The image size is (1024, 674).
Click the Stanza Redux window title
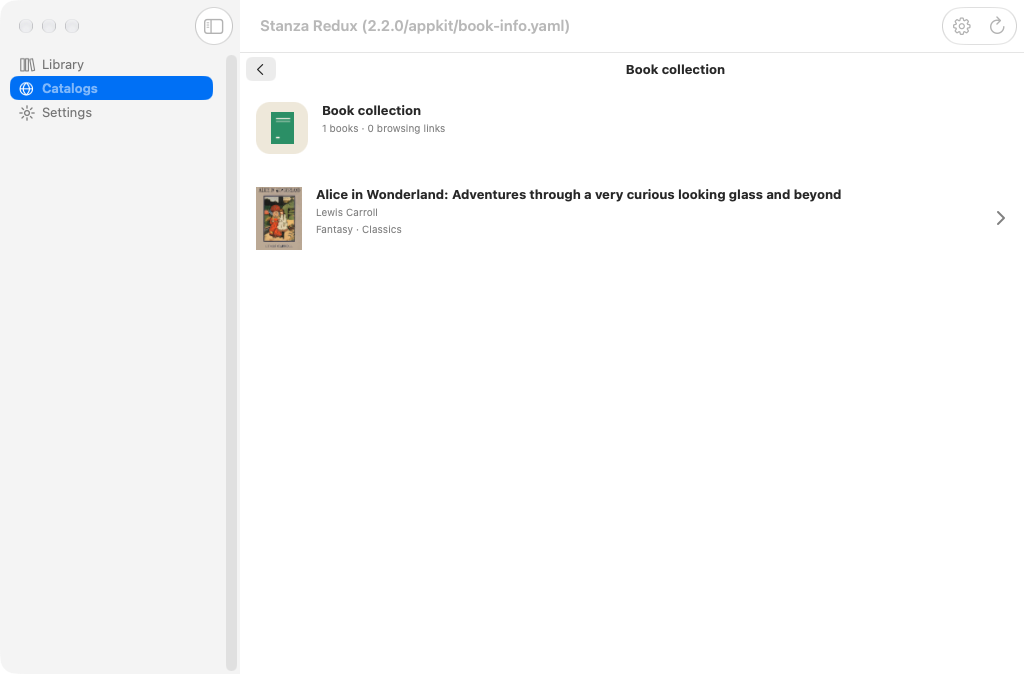click(415, 26)
